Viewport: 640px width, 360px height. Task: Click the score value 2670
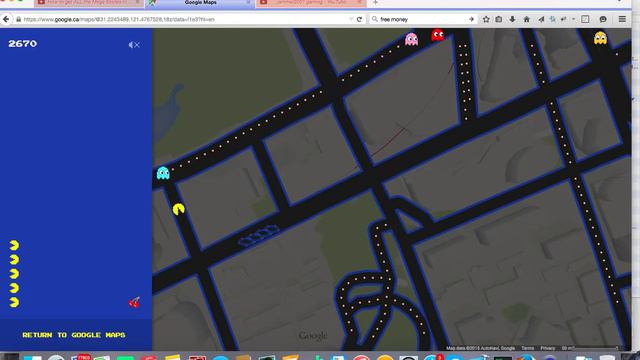[x=22, y=44]
